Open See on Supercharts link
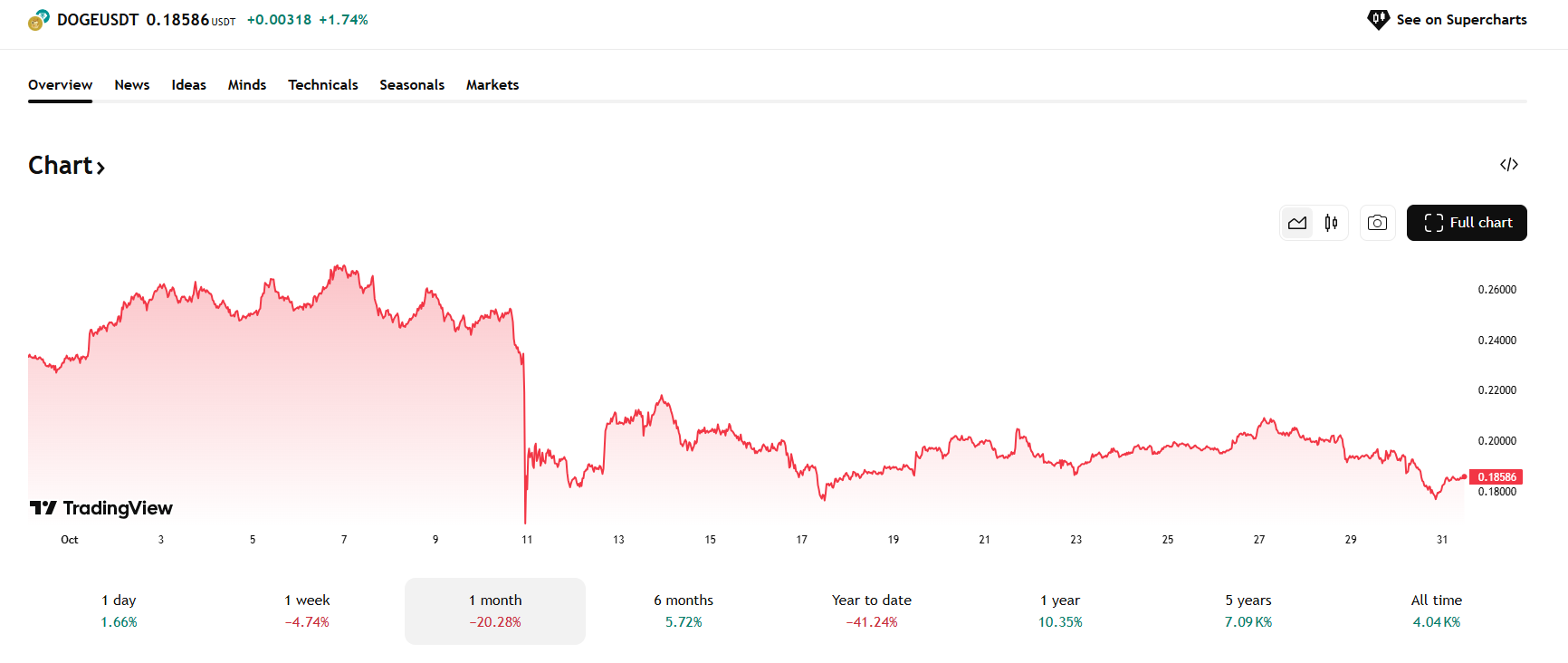This screenshot has width=1568, height=663. (x=1448, y=20)
